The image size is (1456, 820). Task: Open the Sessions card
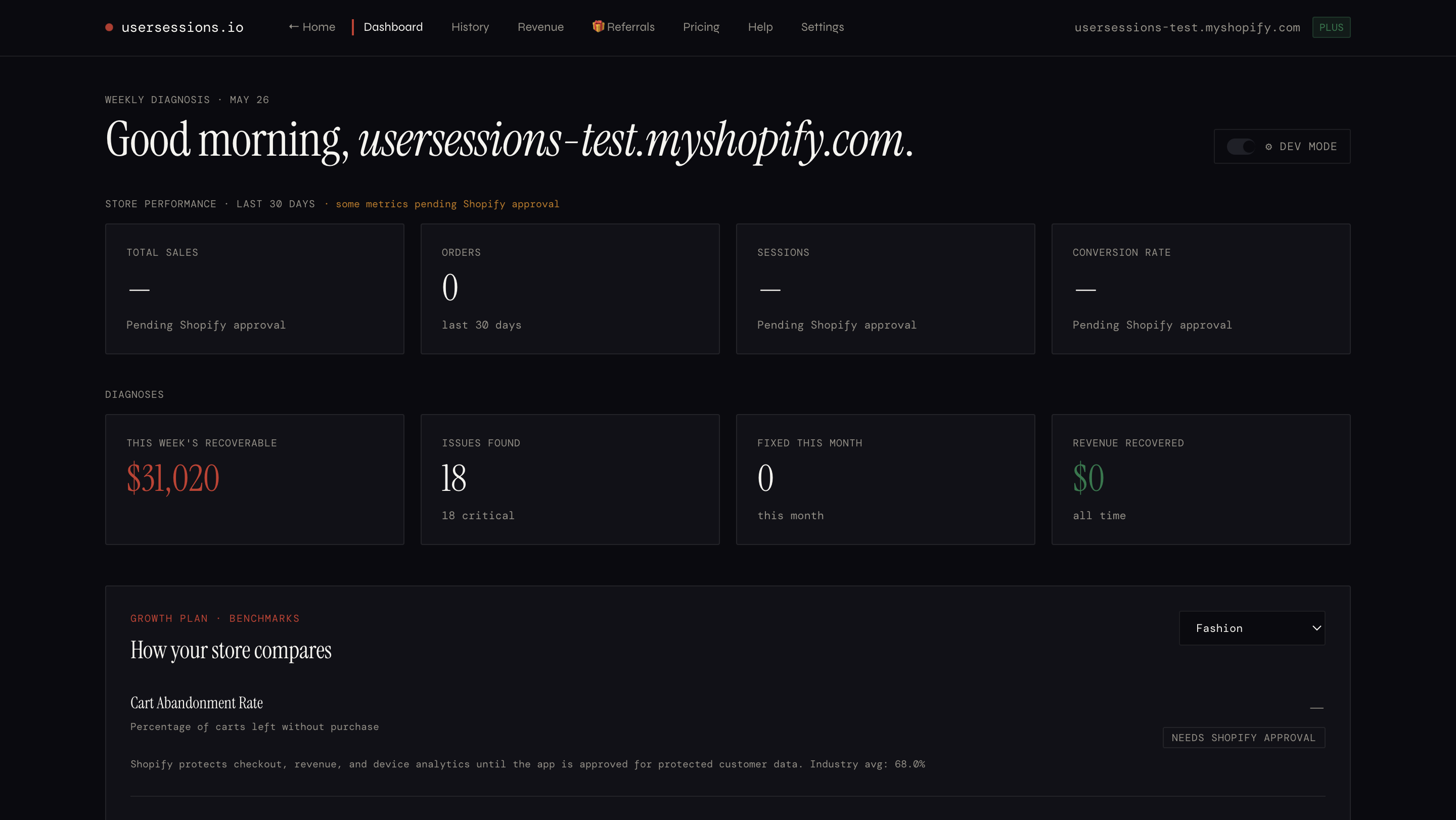click(x=885, y=289)
